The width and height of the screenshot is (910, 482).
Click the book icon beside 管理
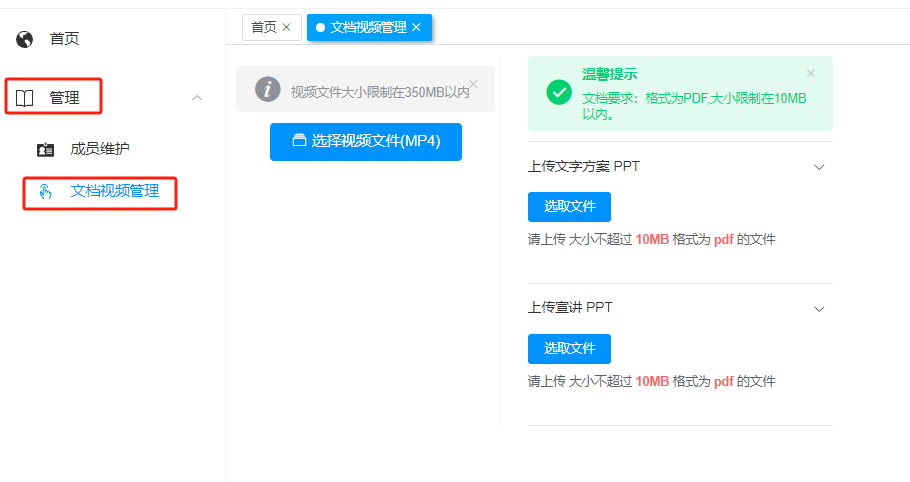24,98
